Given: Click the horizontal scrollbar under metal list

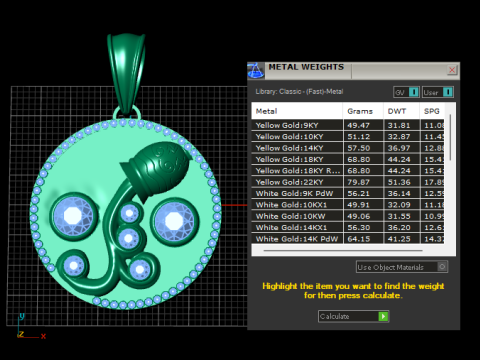Looking at the screenshot, I should pos(343,250).
